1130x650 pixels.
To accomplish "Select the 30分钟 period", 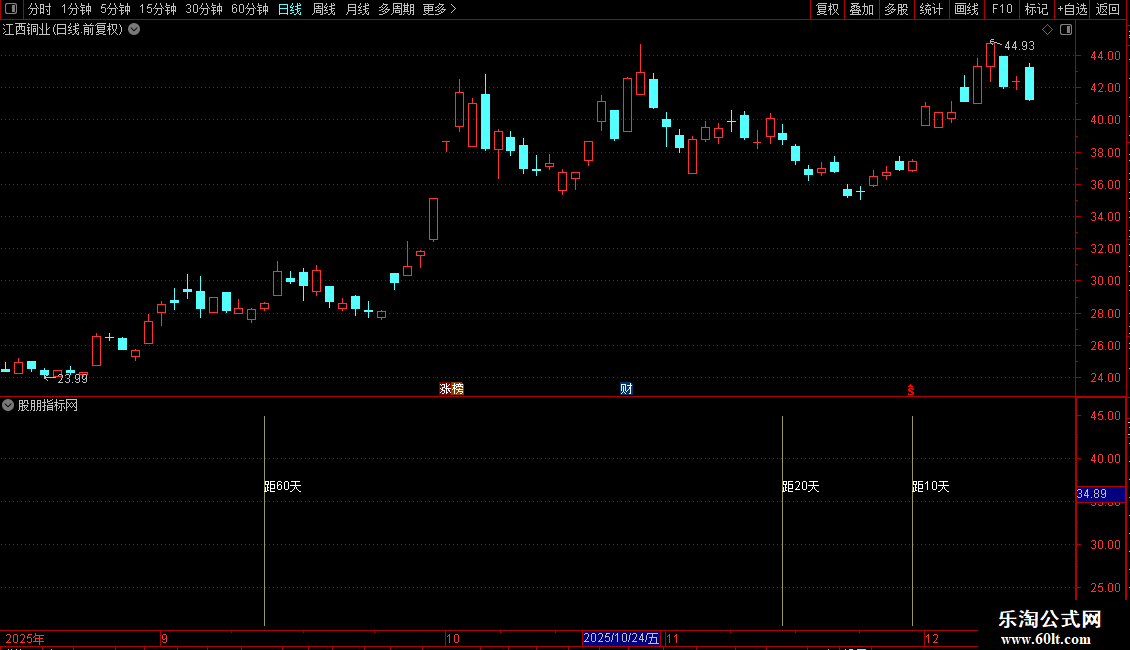I will (204, 9).
